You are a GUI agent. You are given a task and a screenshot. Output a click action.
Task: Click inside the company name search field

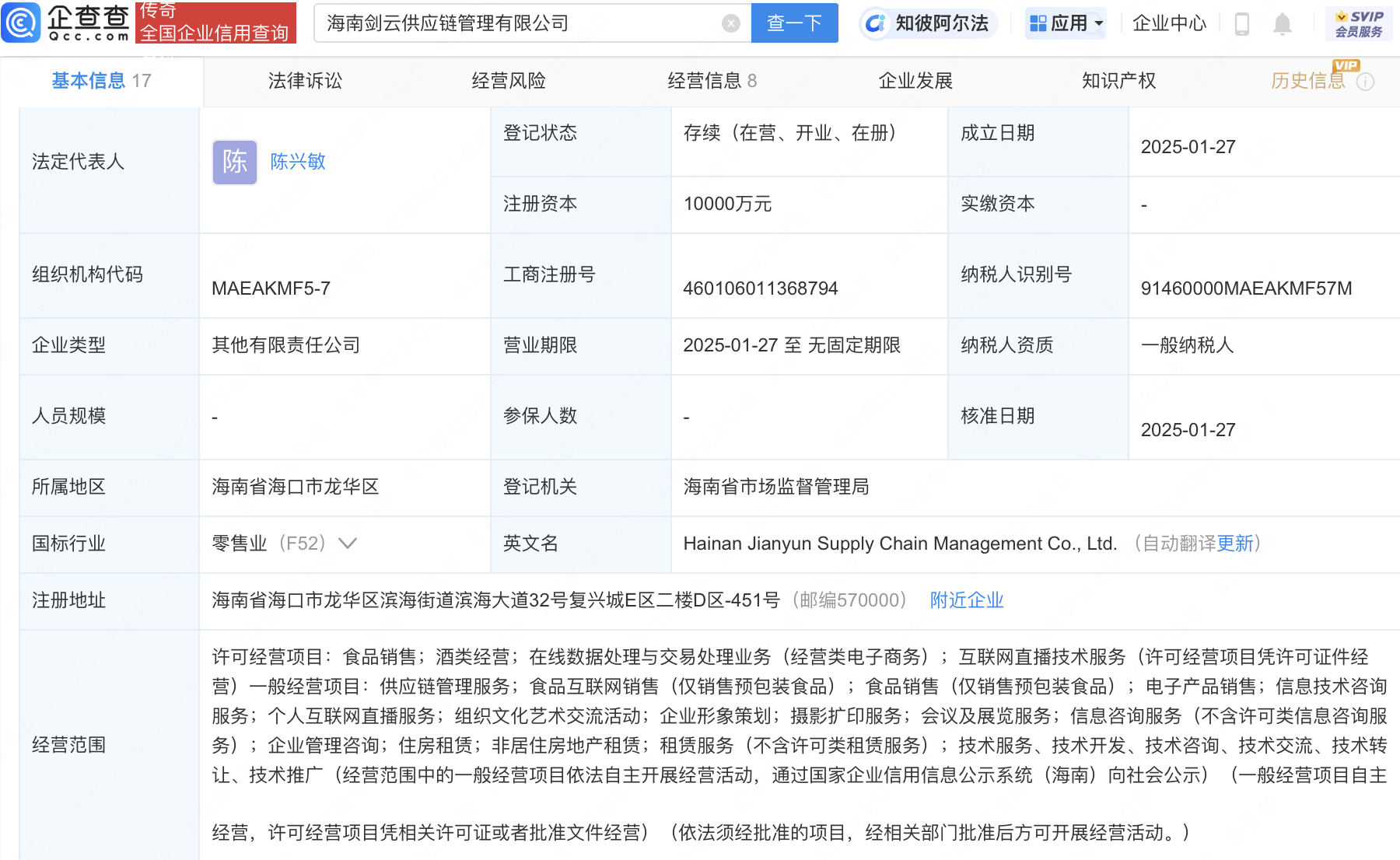point(506,23)
